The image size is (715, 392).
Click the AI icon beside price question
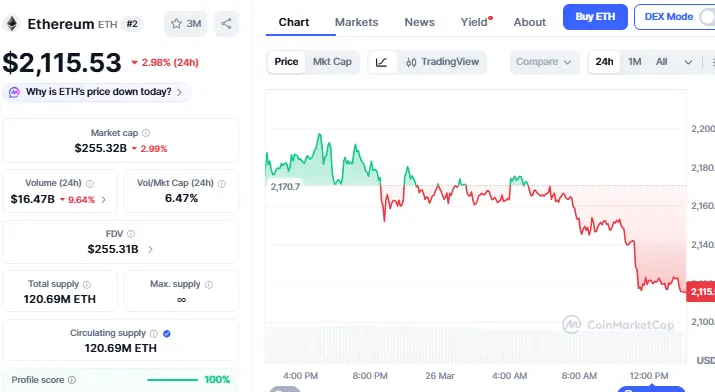point(14,93)
